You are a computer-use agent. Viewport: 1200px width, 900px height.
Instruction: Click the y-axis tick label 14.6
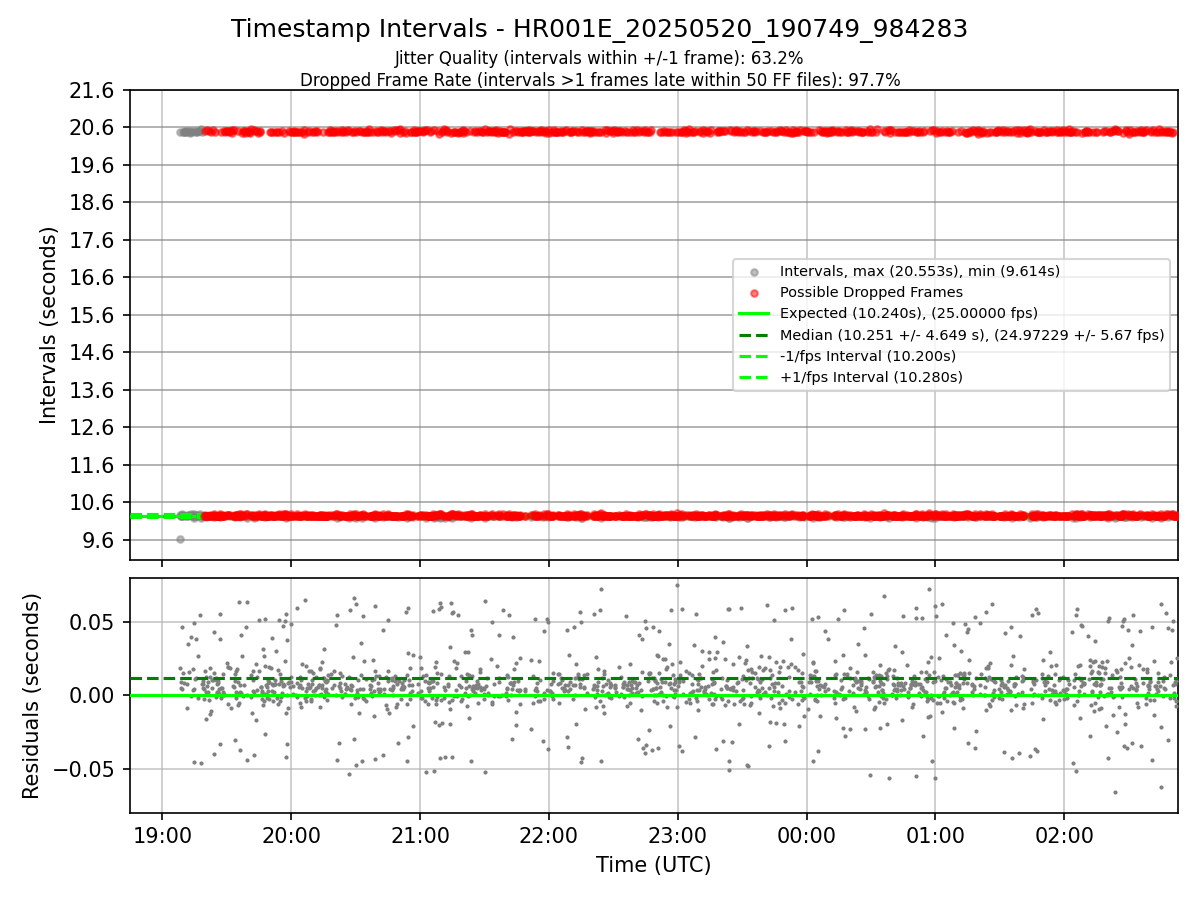93,353
